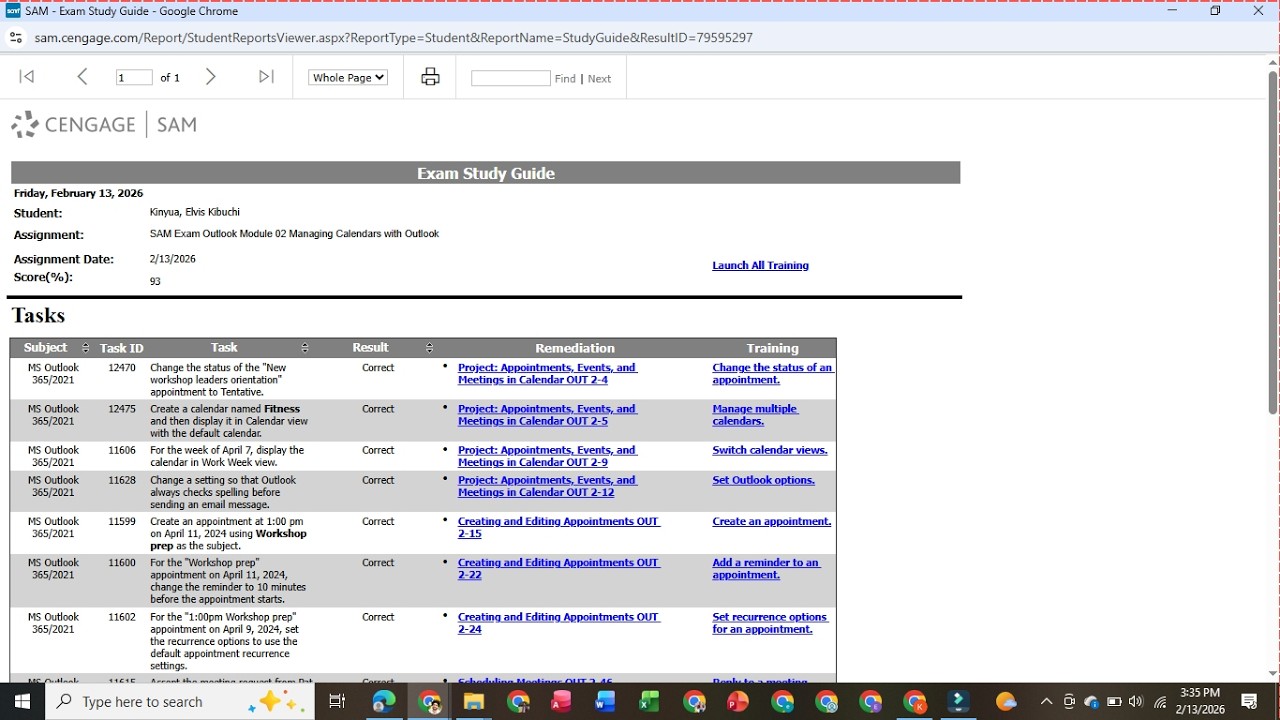
Task: Select Task ID 11599 cell
Action: [x=122, y=521]
